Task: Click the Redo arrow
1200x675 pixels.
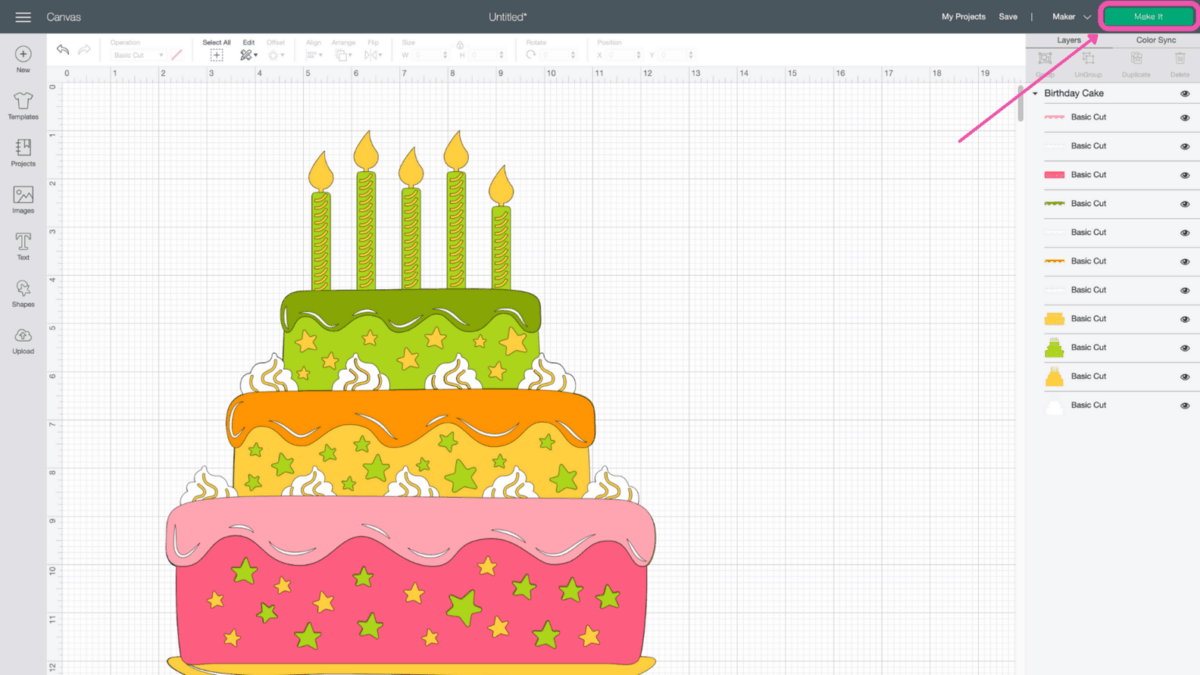Action: [x=85, y=50]
